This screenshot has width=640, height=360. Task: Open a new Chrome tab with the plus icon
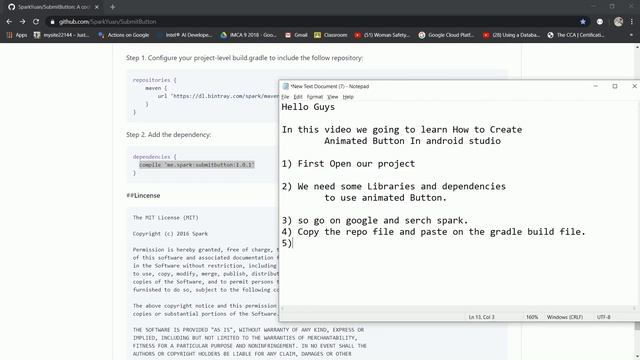(x=112, y=7)
